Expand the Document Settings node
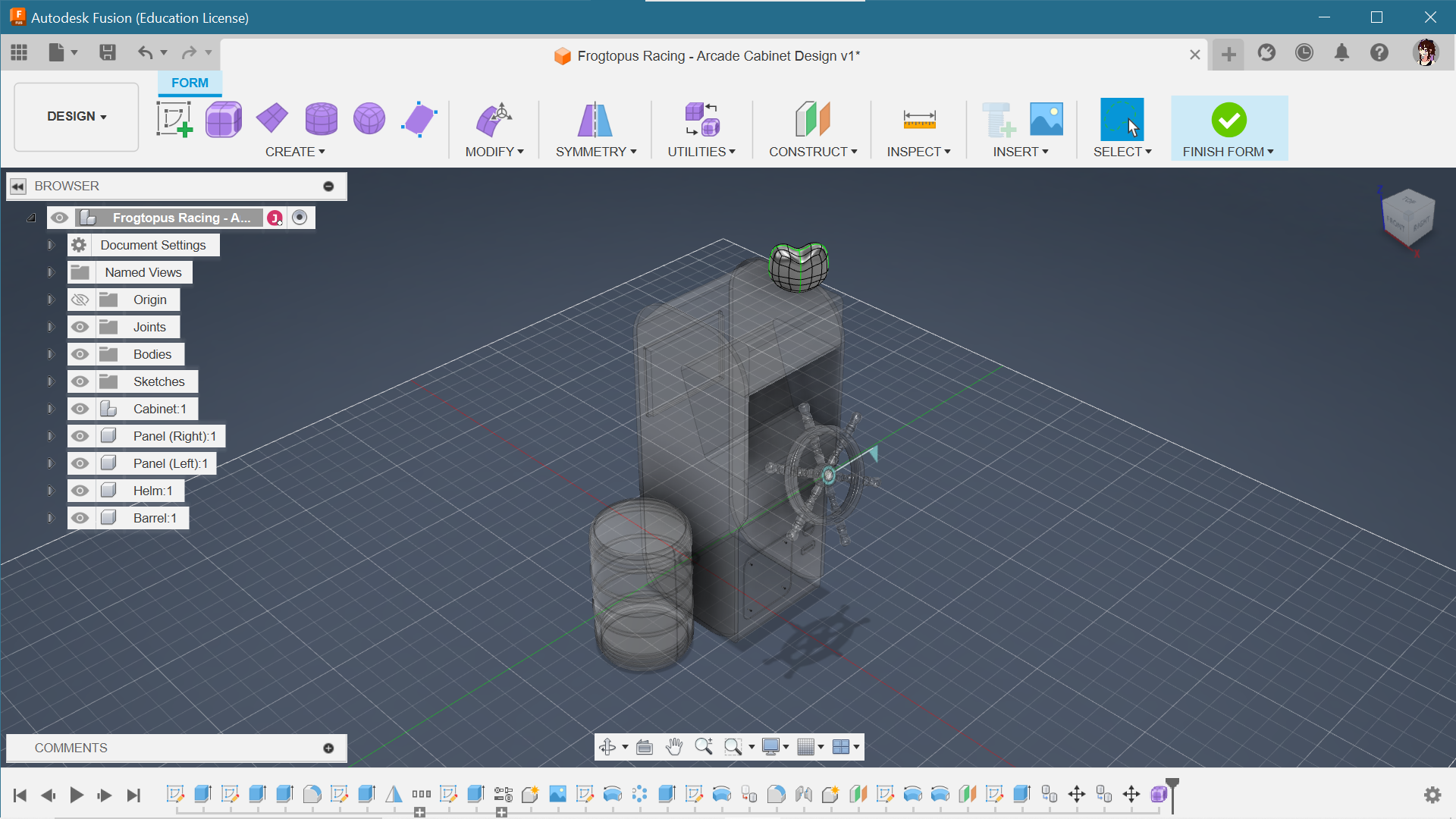This screenshot has width=1456, height=819. coord(51,245)
